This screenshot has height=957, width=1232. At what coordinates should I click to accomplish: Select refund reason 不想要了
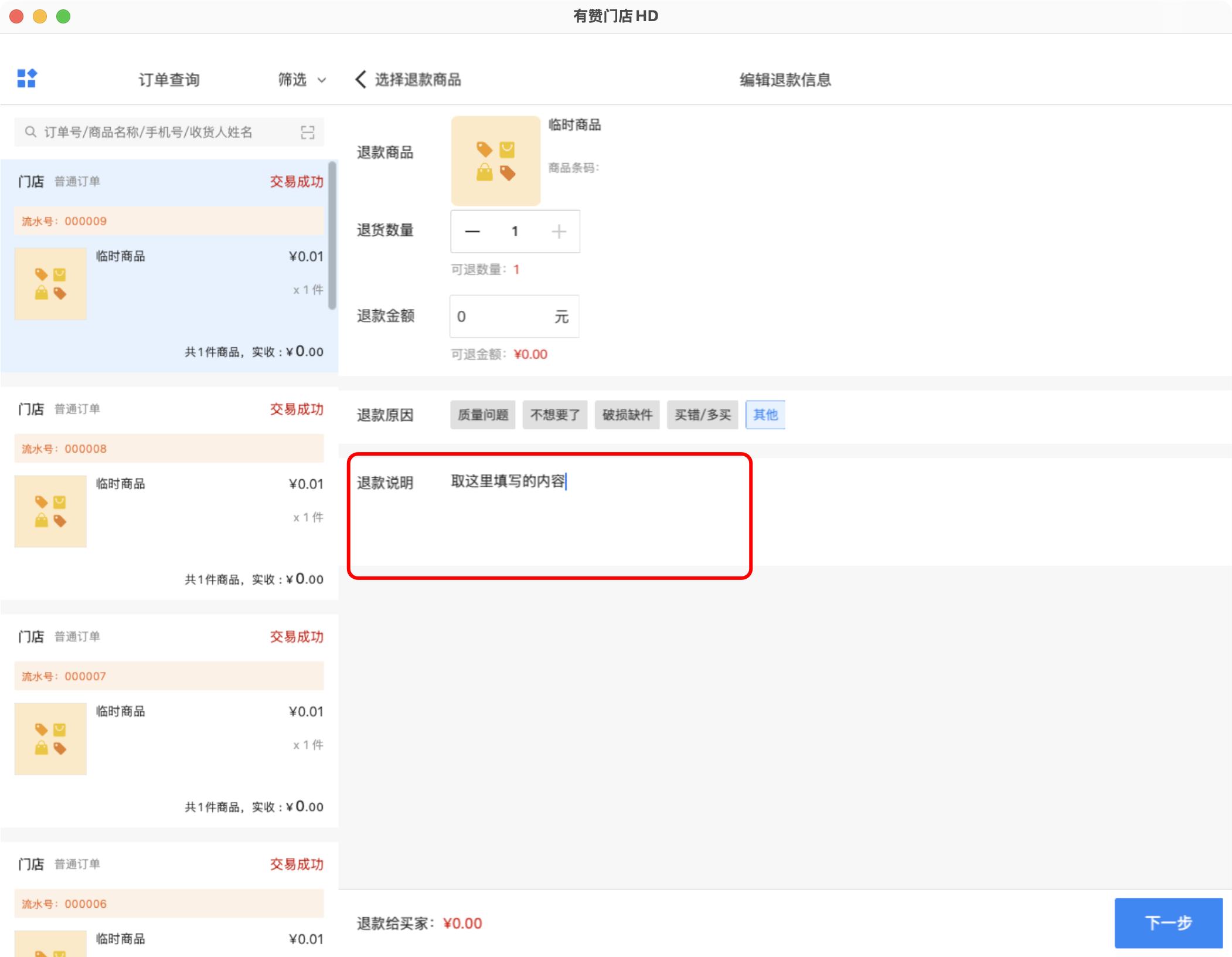(554, 415)
